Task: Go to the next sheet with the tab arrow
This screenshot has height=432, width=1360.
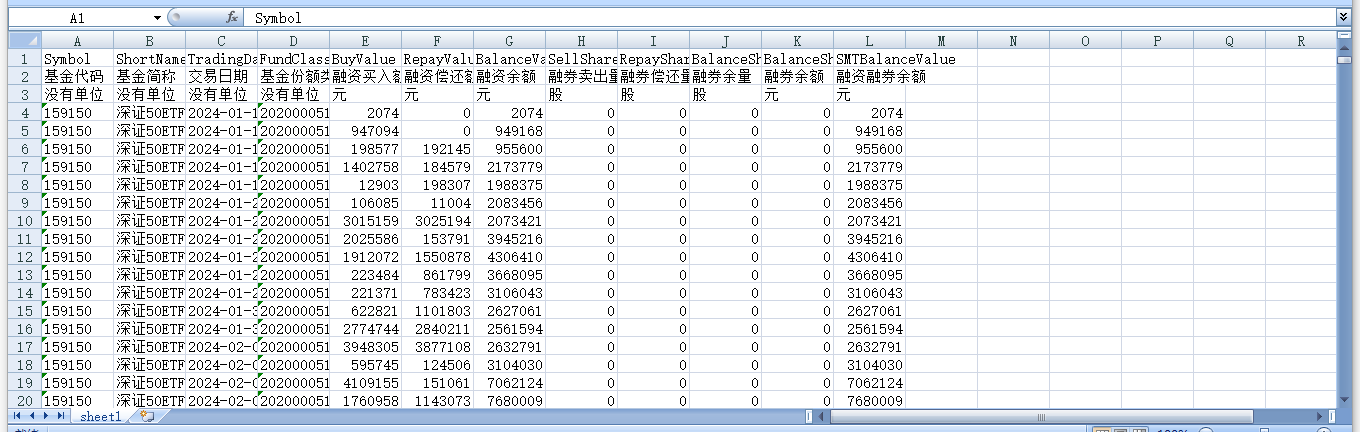Action: coord(46,415)
